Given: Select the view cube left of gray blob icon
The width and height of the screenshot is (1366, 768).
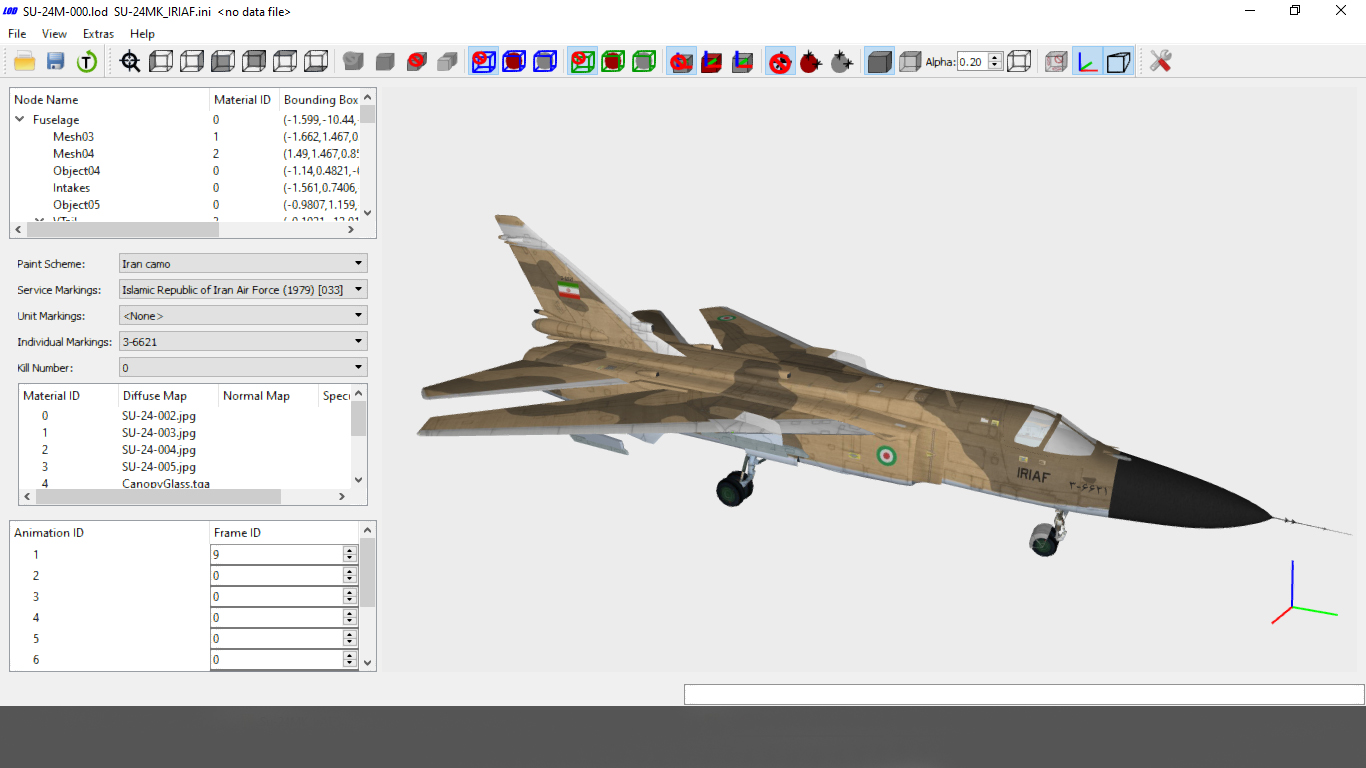Looking at the screenshot, I should pyautogui.click(x=316, y=61).
